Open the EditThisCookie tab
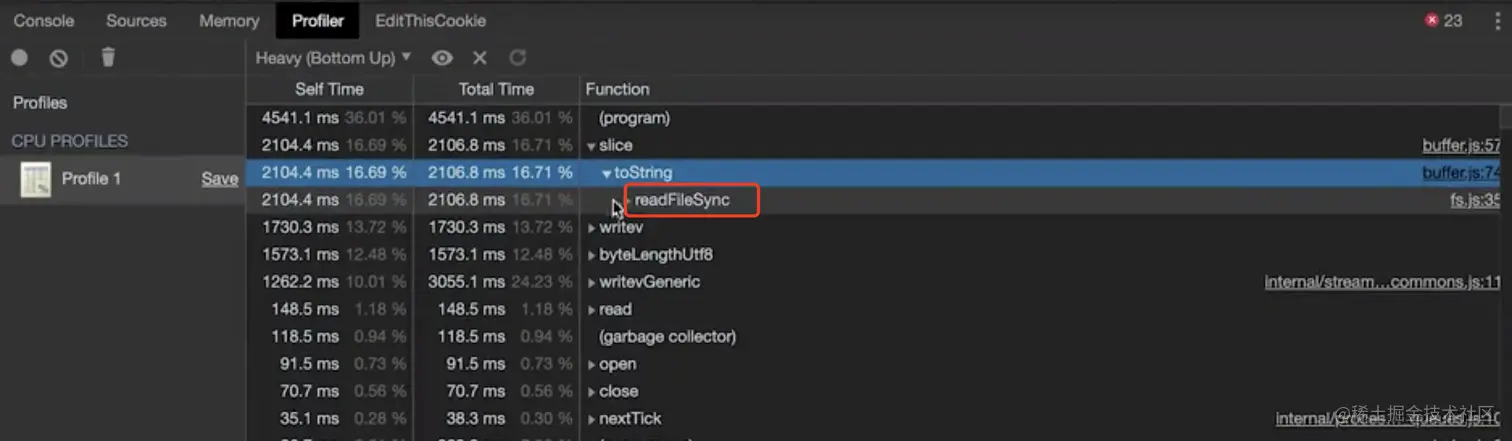This screenshot has height=441, width=1512. point(431,20)
